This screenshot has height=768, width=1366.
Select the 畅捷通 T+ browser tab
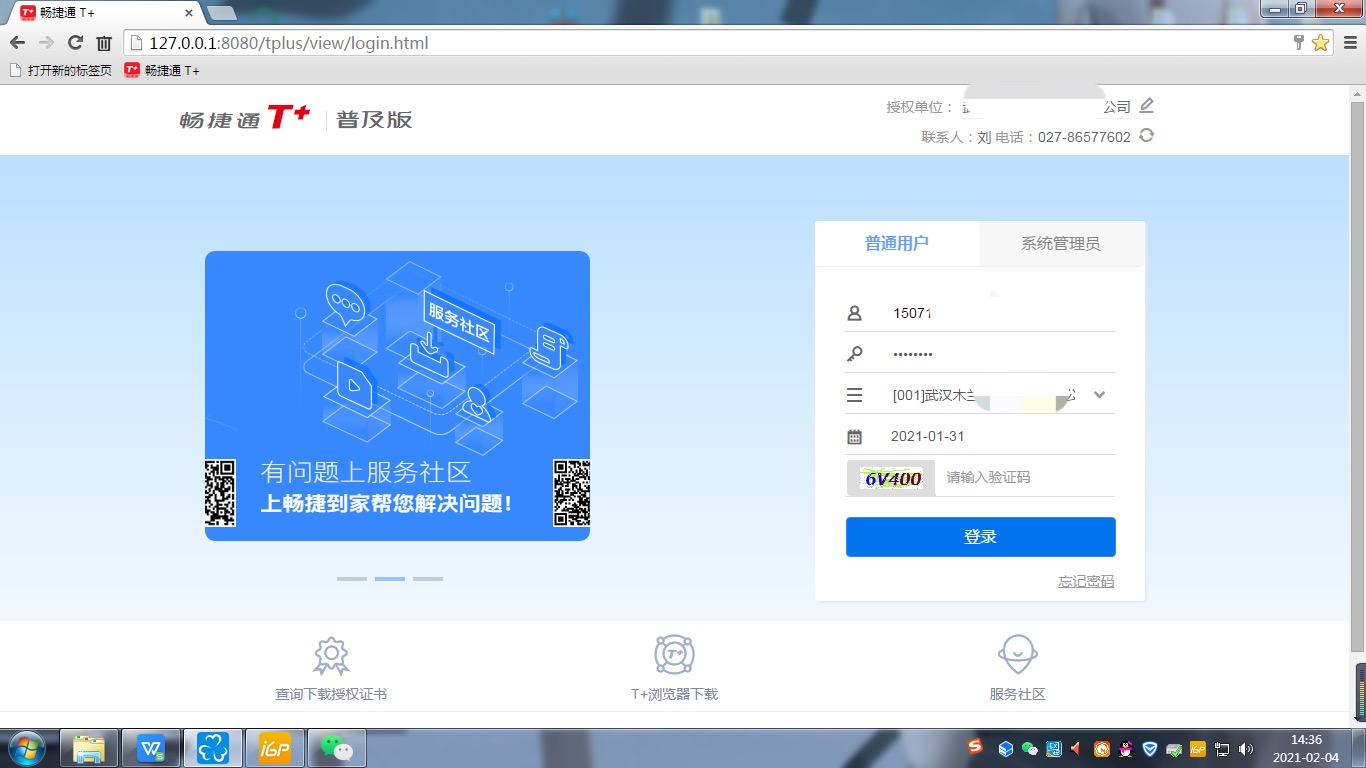(107, 13)
